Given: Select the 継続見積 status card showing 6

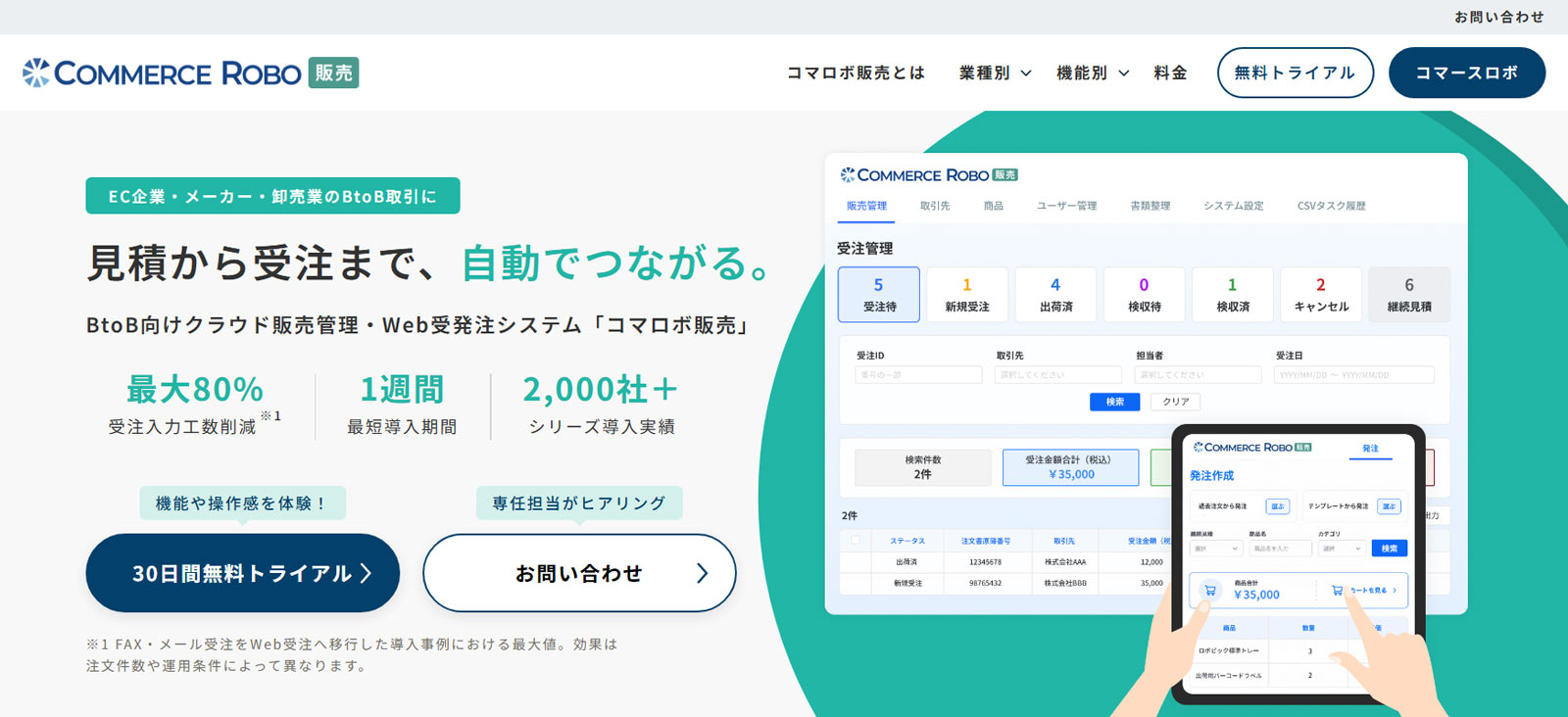Looking at the screenshot, I should (1409, 294).
